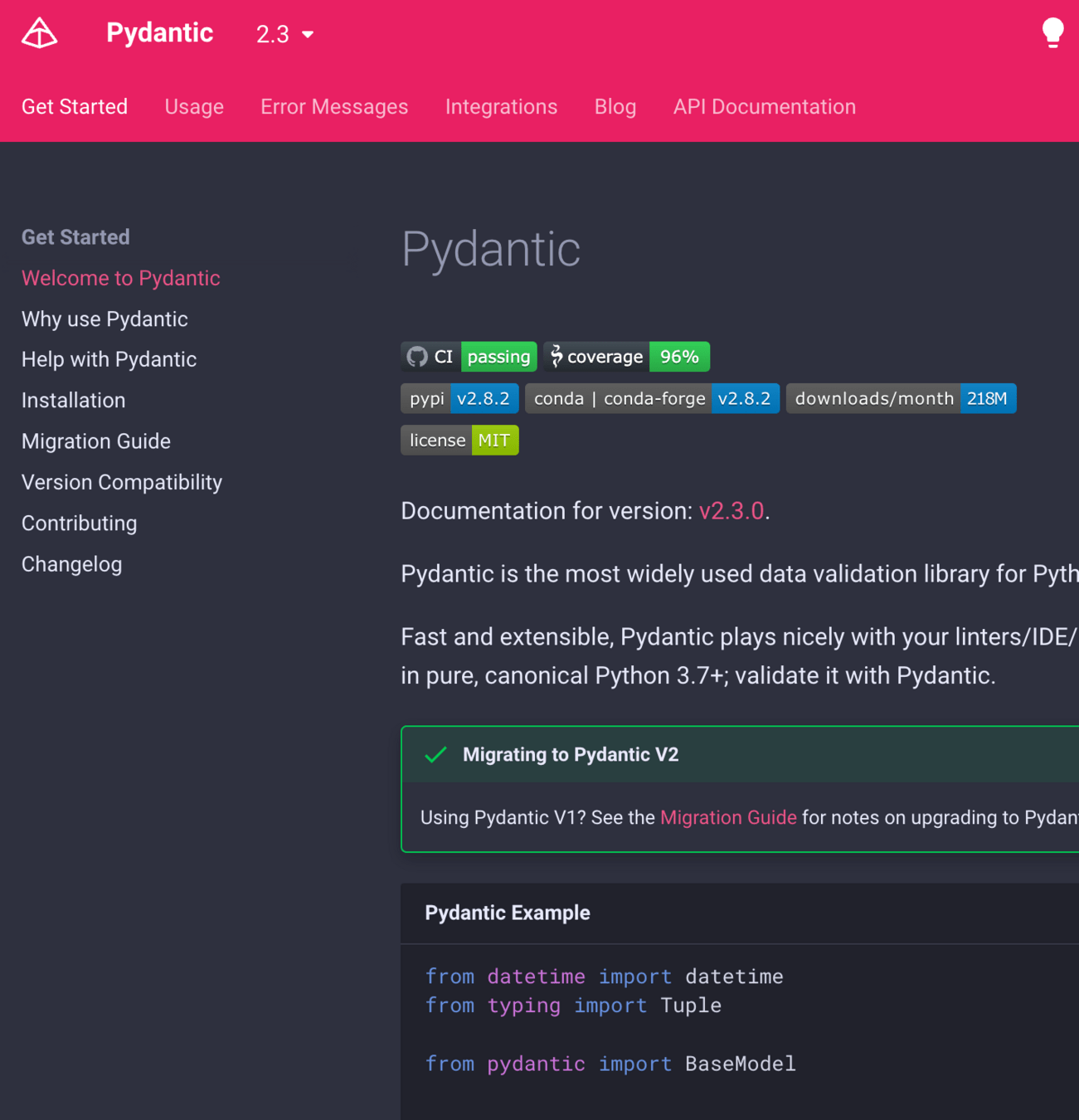Open Why use Pydantic page
The width and height of the screenshot is (1079, 1120).
coord(104,319)
